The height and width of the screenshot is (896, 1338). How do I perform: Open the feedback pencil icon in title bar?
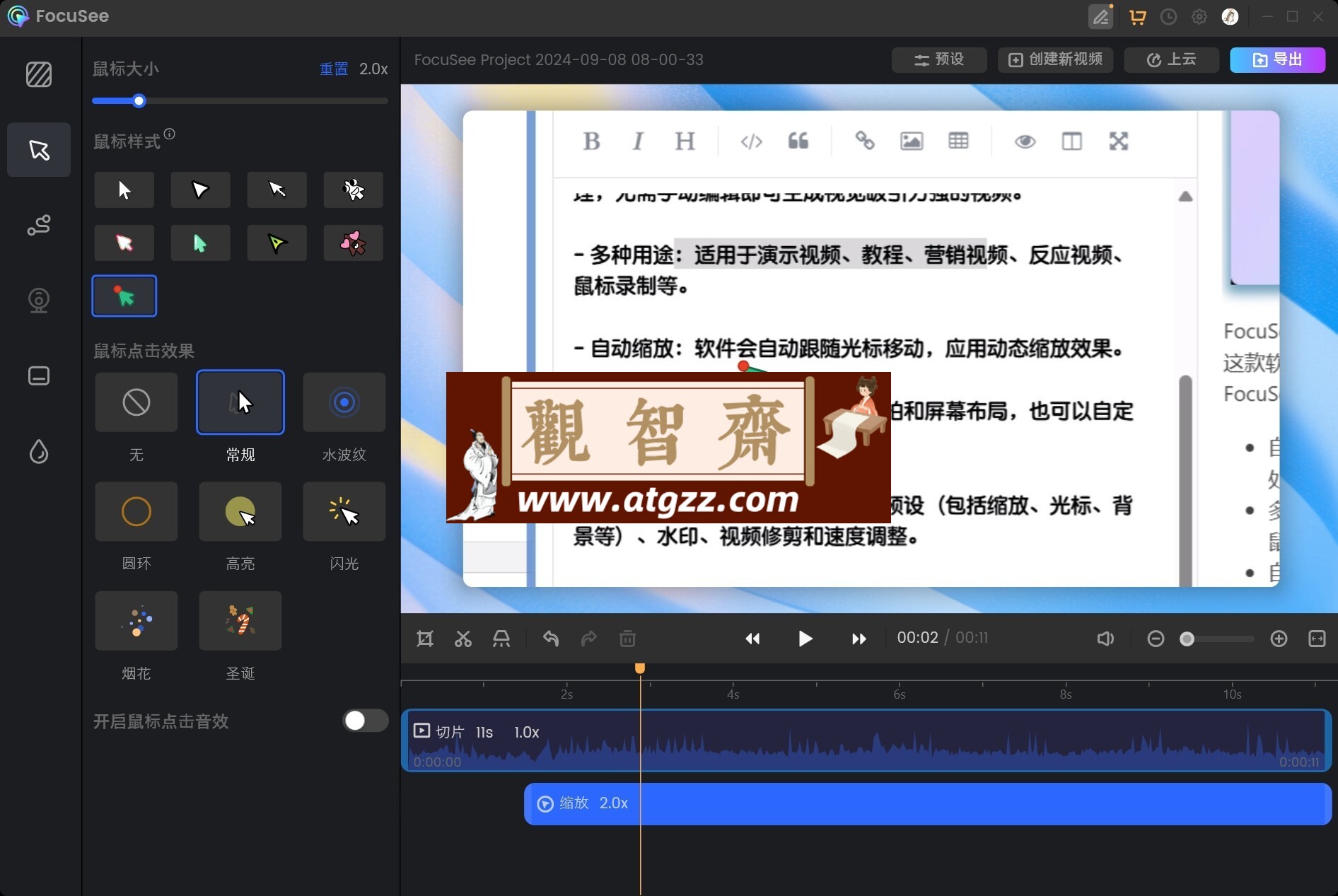tap(1100, 16)
